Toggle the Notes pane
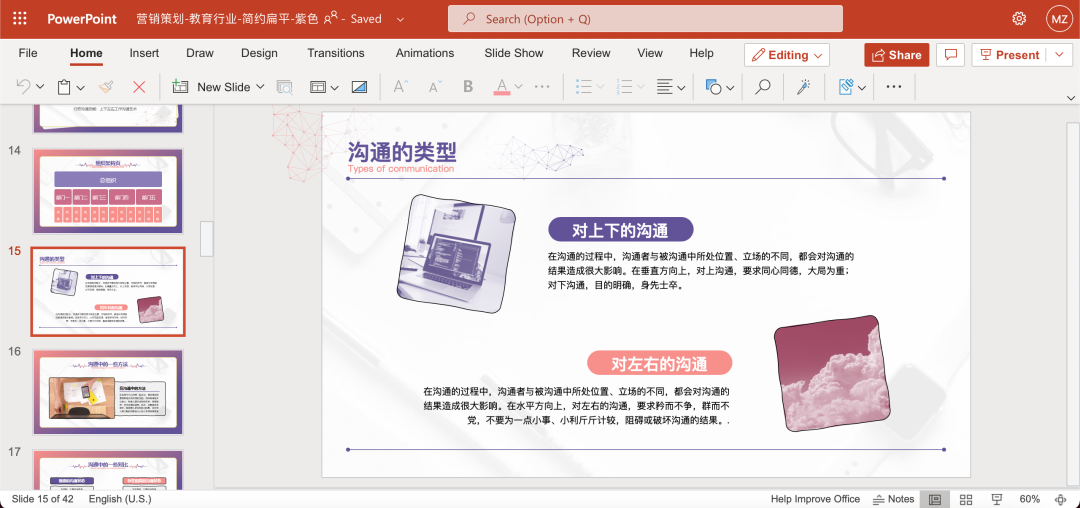1080x508 pixels. tap(893, 499)
